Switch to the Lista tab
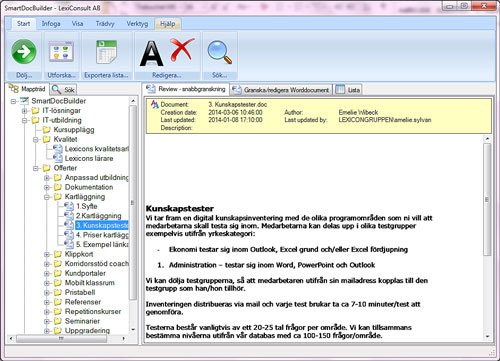Image resolution: width=500 pixels, height=361 pixels. pos(348,90)
